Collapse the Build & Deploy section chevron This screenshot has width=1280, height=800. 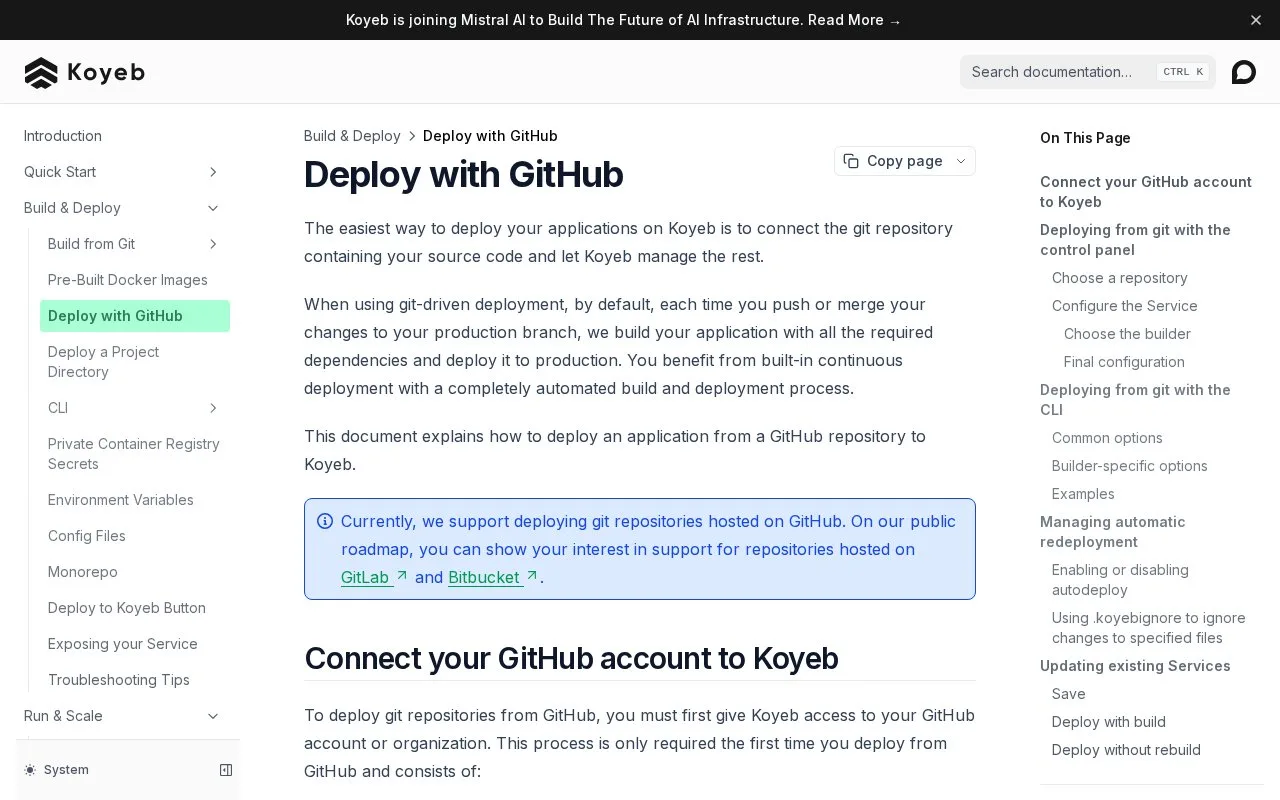[213, 208]
